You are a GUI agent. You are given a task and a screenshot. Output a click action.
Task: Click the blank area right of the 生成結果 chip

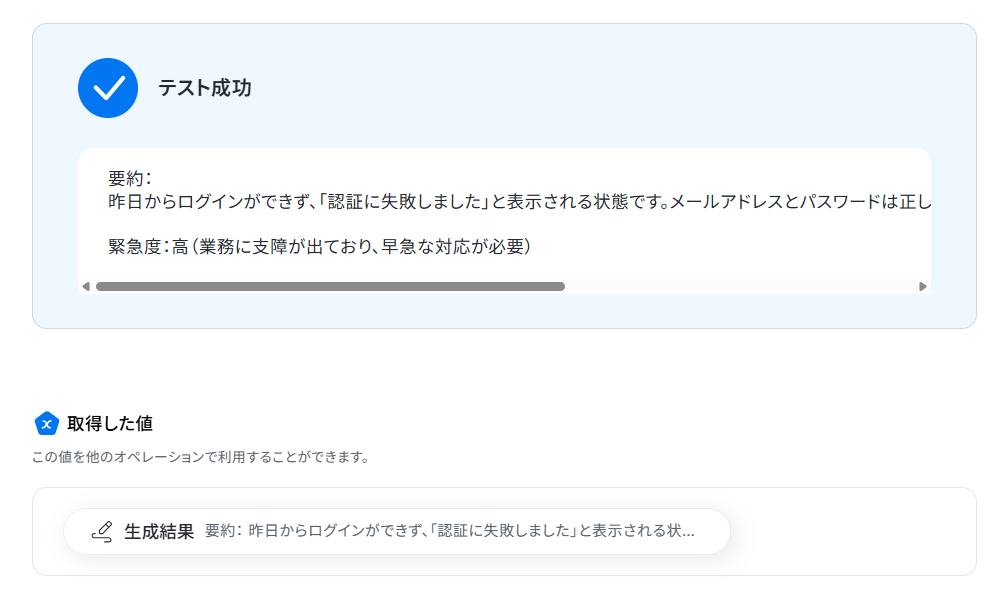coord(852,532)
